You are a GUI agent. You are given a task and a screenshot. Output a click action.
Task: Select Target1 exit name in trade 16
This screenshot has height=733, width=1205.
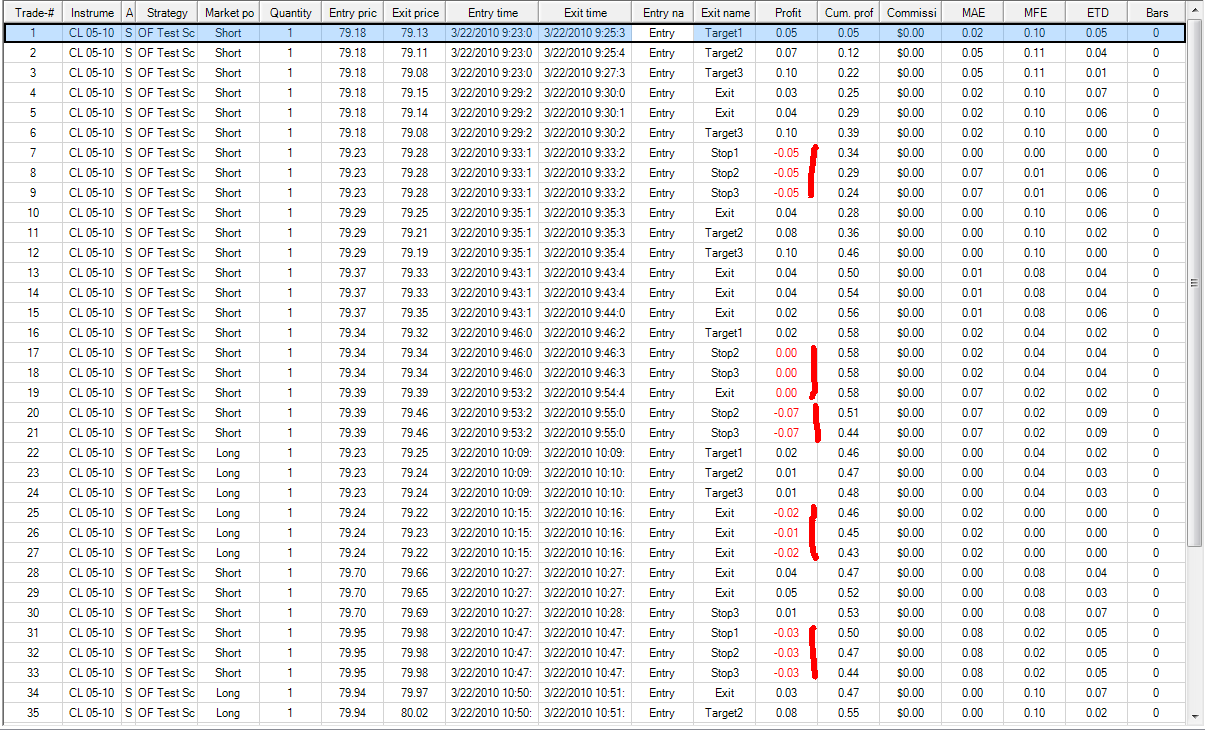point(725,333)
